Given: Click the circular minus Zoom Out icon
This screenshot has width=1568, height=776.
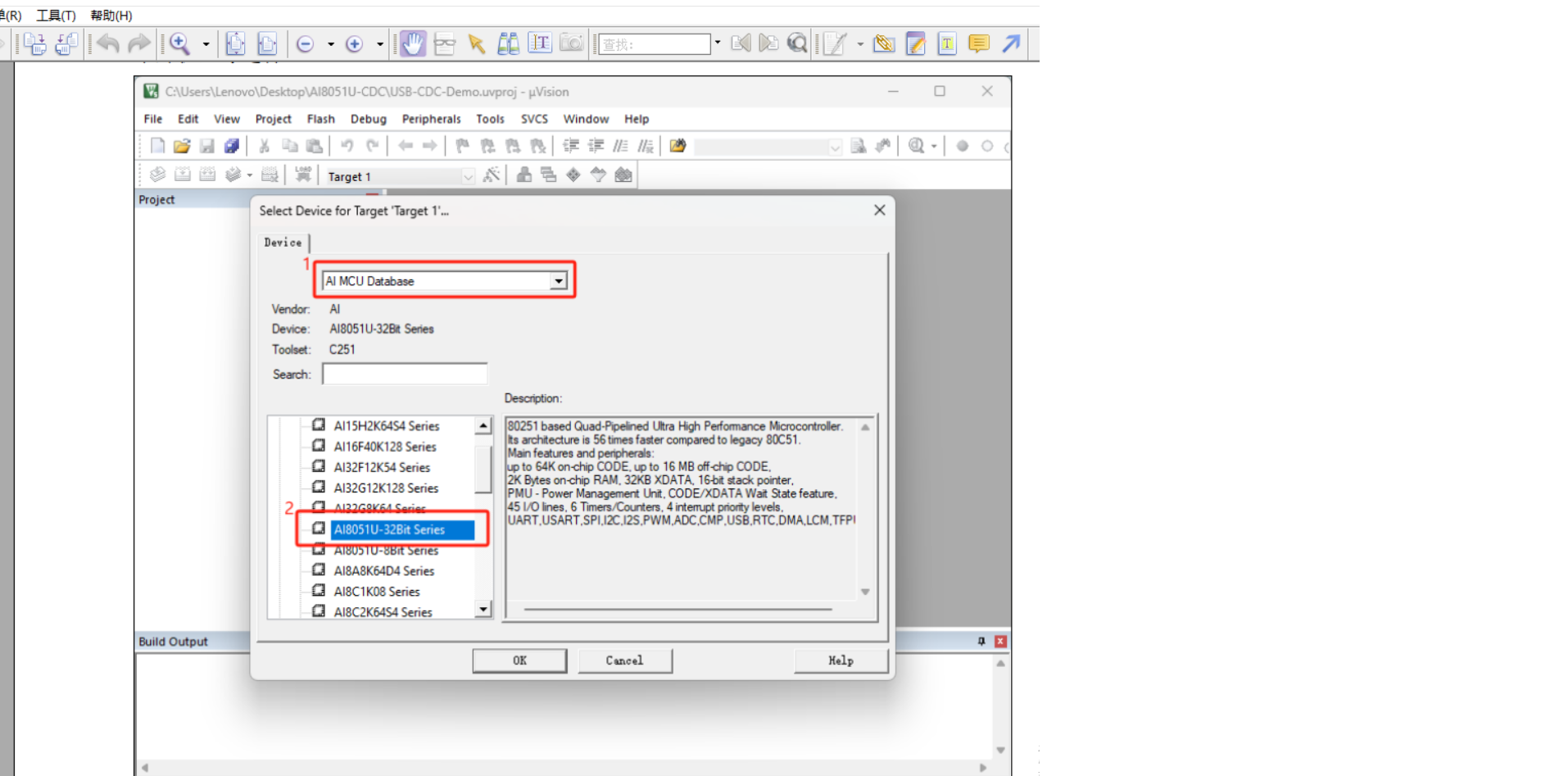Looking at the screenshot, I should pos(305,44).
